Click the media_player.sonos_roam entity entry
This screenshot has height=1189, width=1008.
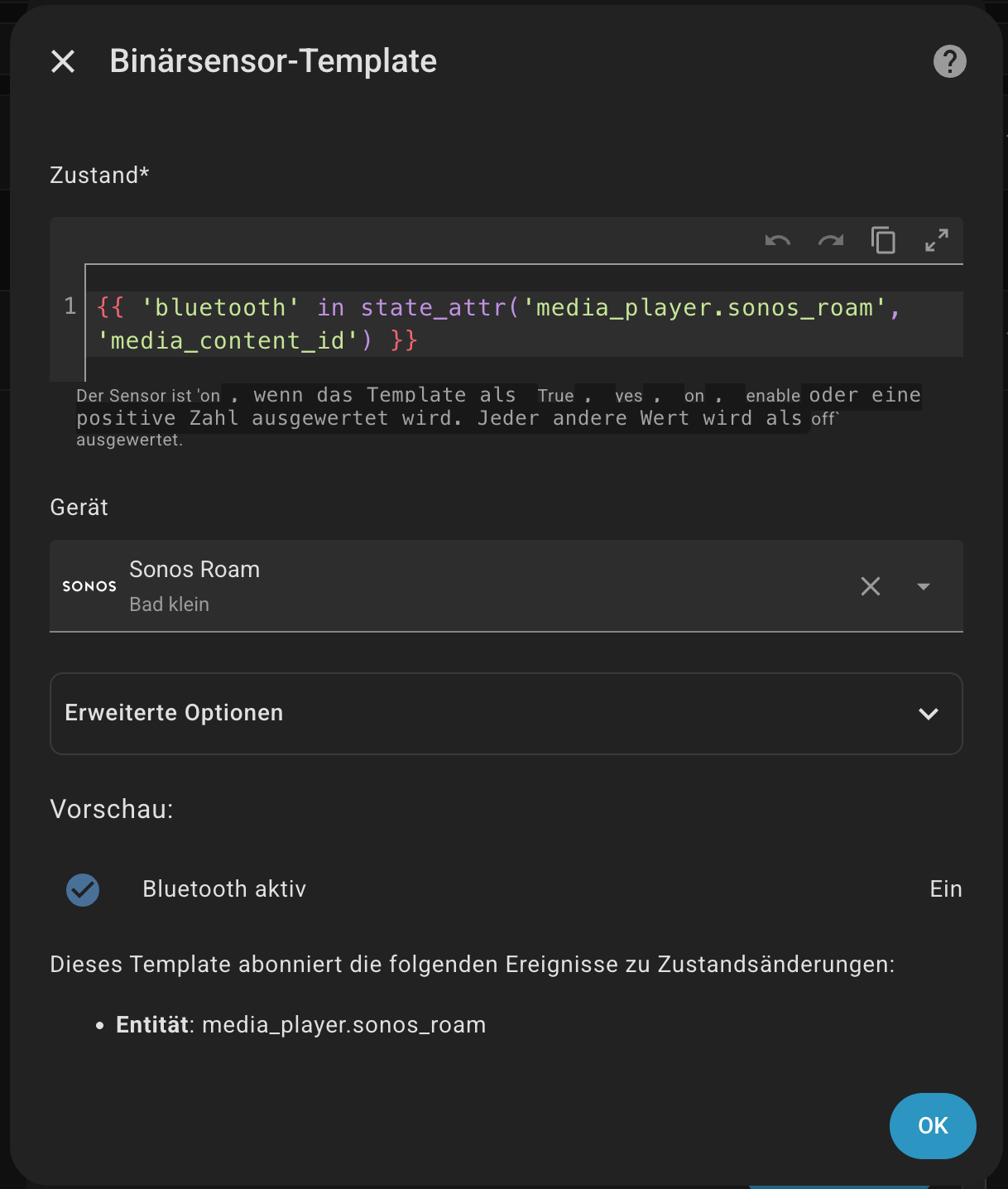343,1025
